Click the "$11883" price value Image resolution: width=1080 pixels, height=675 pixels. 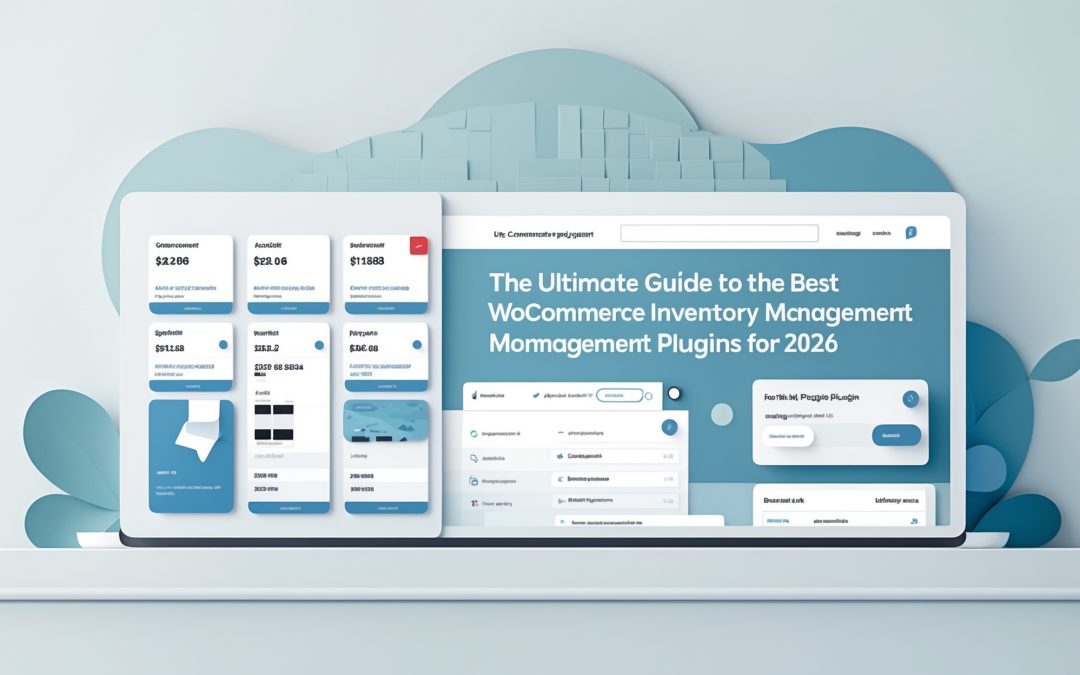pyautogui.click(x=367, y=261)
